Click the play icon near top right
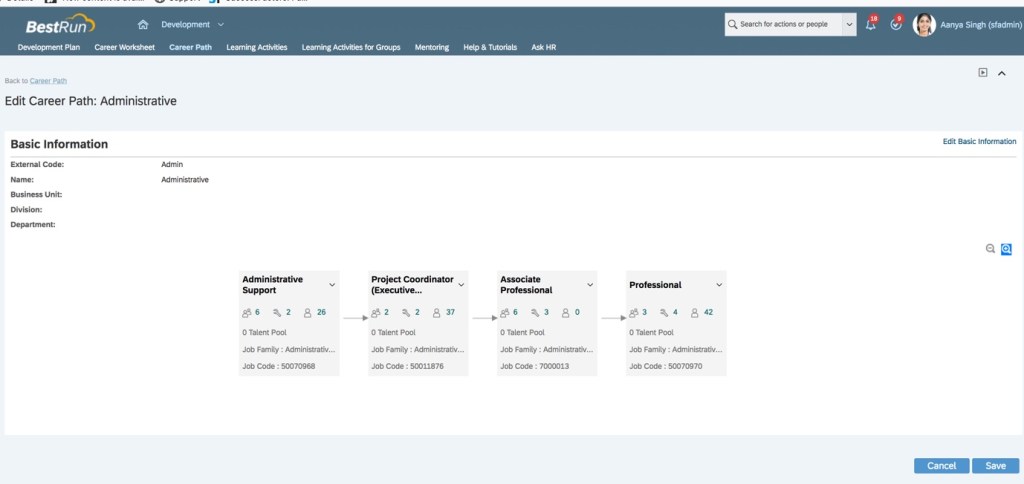 coord(983,72)
